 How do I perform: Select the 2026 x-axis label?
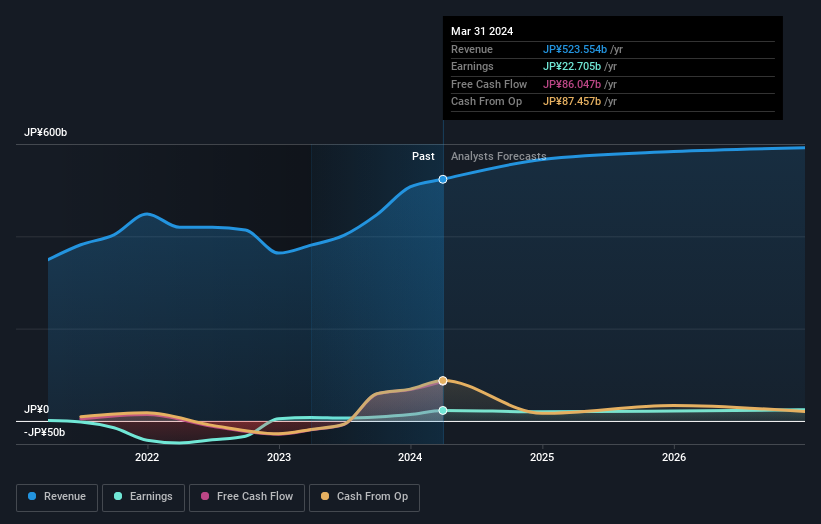(674, 457)
